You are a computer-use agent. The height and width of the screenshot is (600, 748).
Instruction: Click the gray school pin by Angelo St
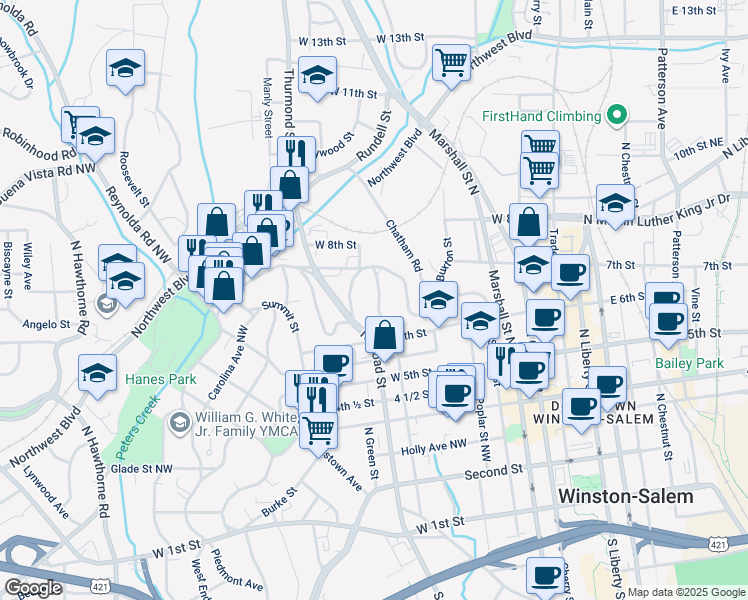tap(106, 305)
